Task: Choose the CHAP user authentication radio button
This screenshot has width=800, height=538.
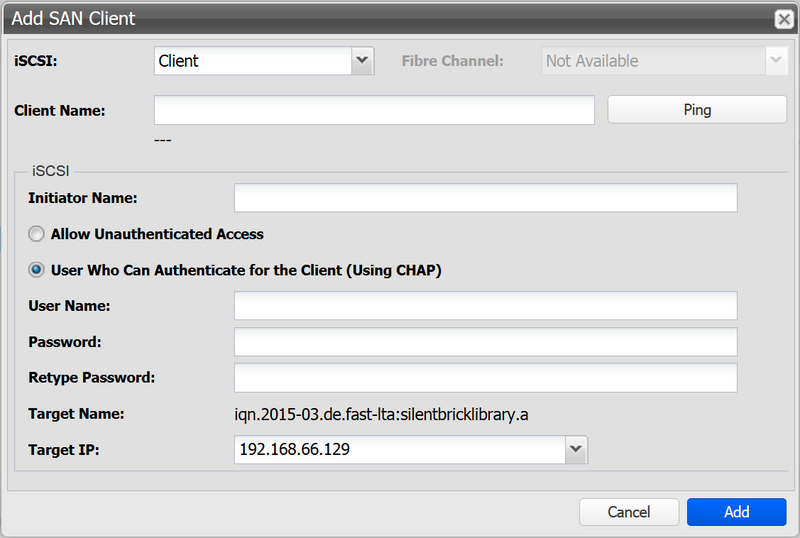Action: [x=37, y=270]
